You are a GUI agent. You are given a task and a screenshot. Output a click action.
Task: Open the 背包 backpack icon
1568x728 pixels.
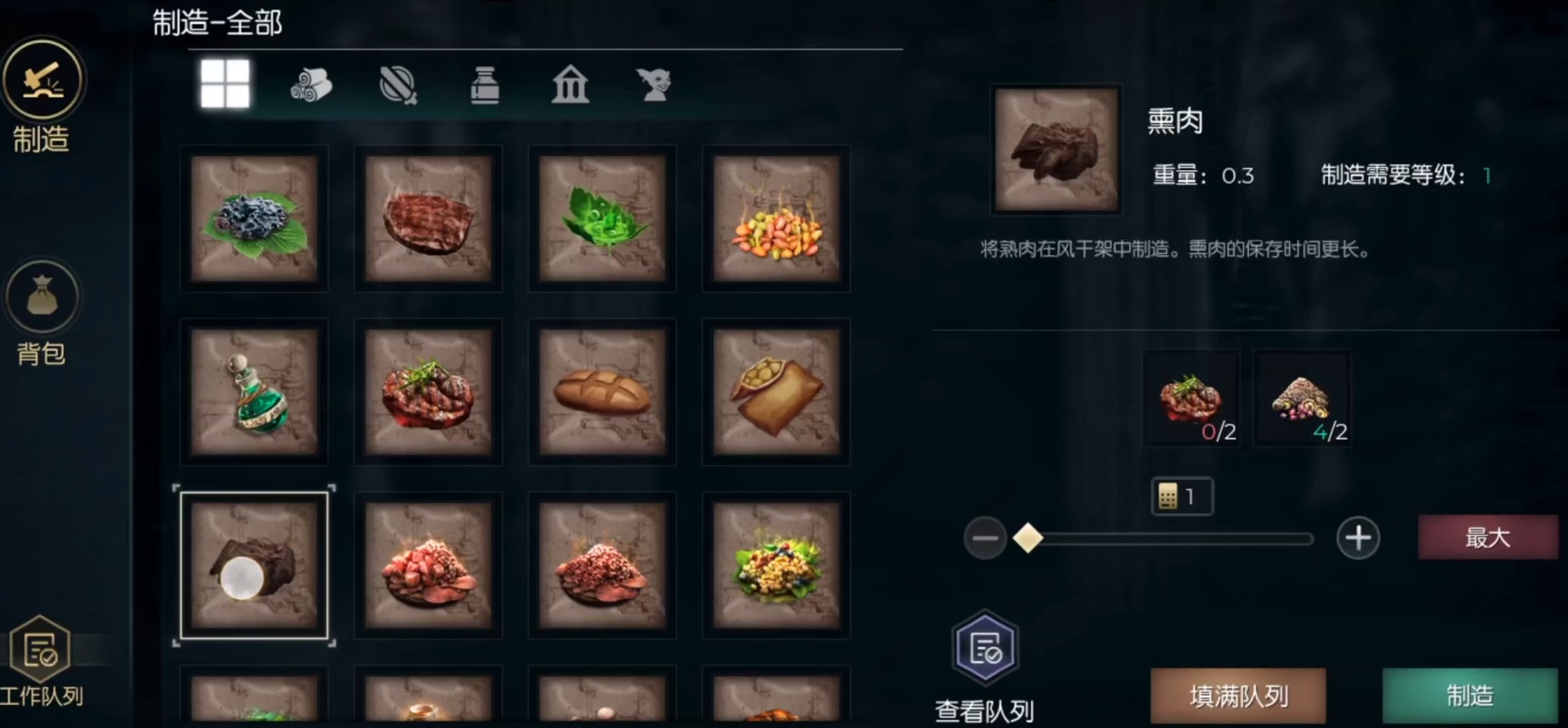42,297
